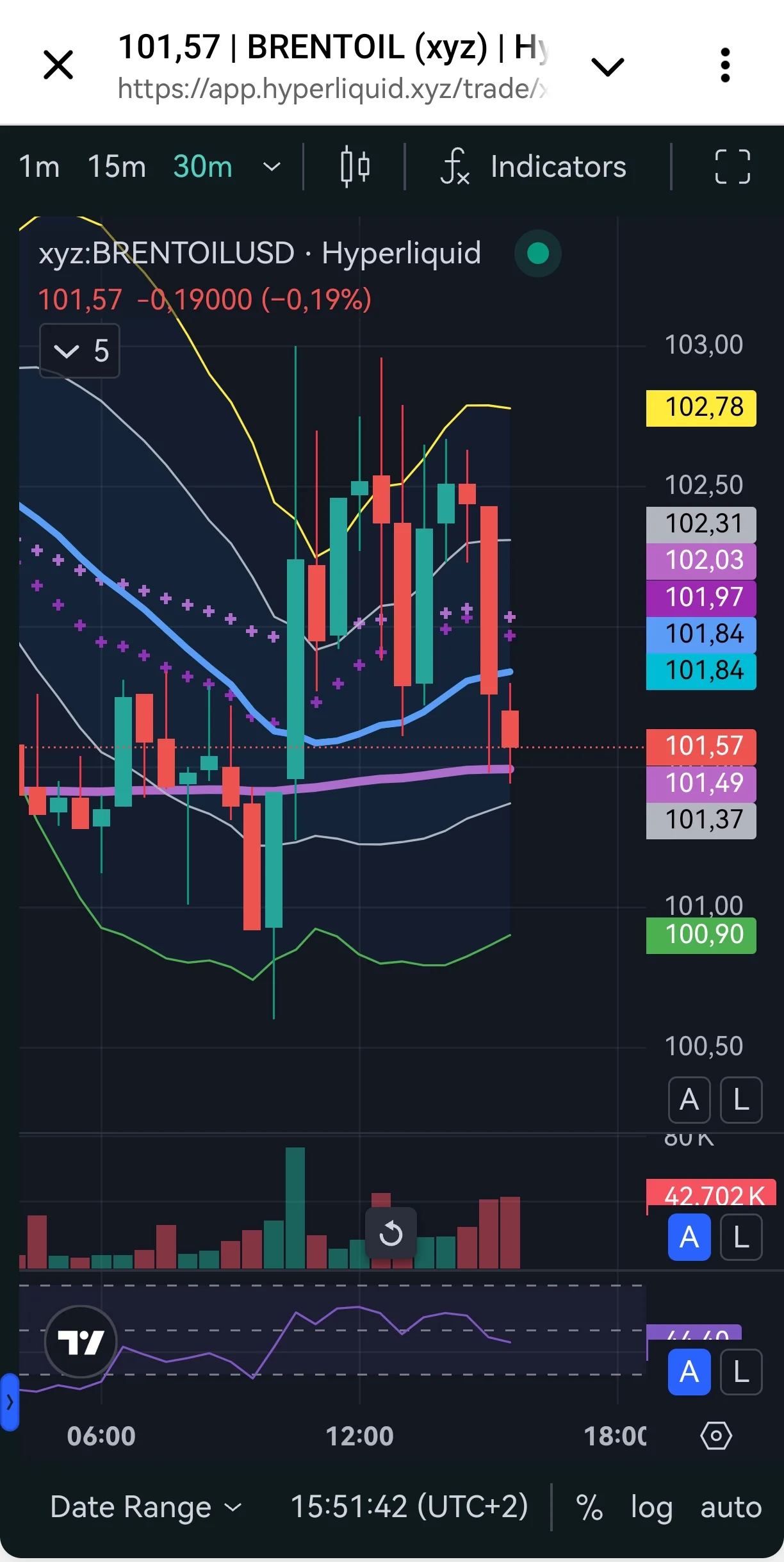Expand the blue left-edge drawing toolbar tab
784x1562 pixels.
(x=10, y=1402)
